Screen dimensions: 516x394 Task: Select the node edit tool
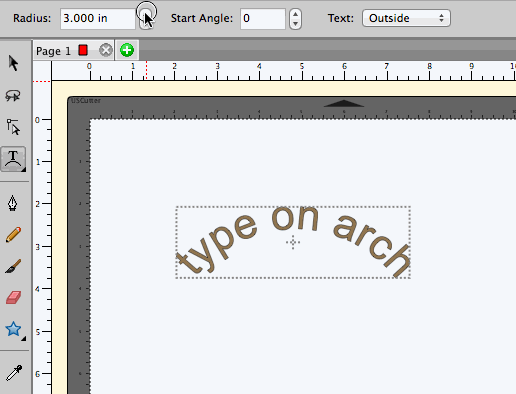coord(13,127)
